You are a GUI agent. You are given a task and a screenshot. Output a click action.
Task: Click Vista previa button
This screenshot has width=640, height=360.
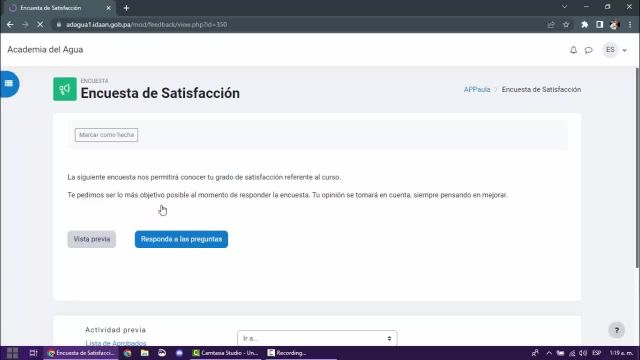coord(92,239)
